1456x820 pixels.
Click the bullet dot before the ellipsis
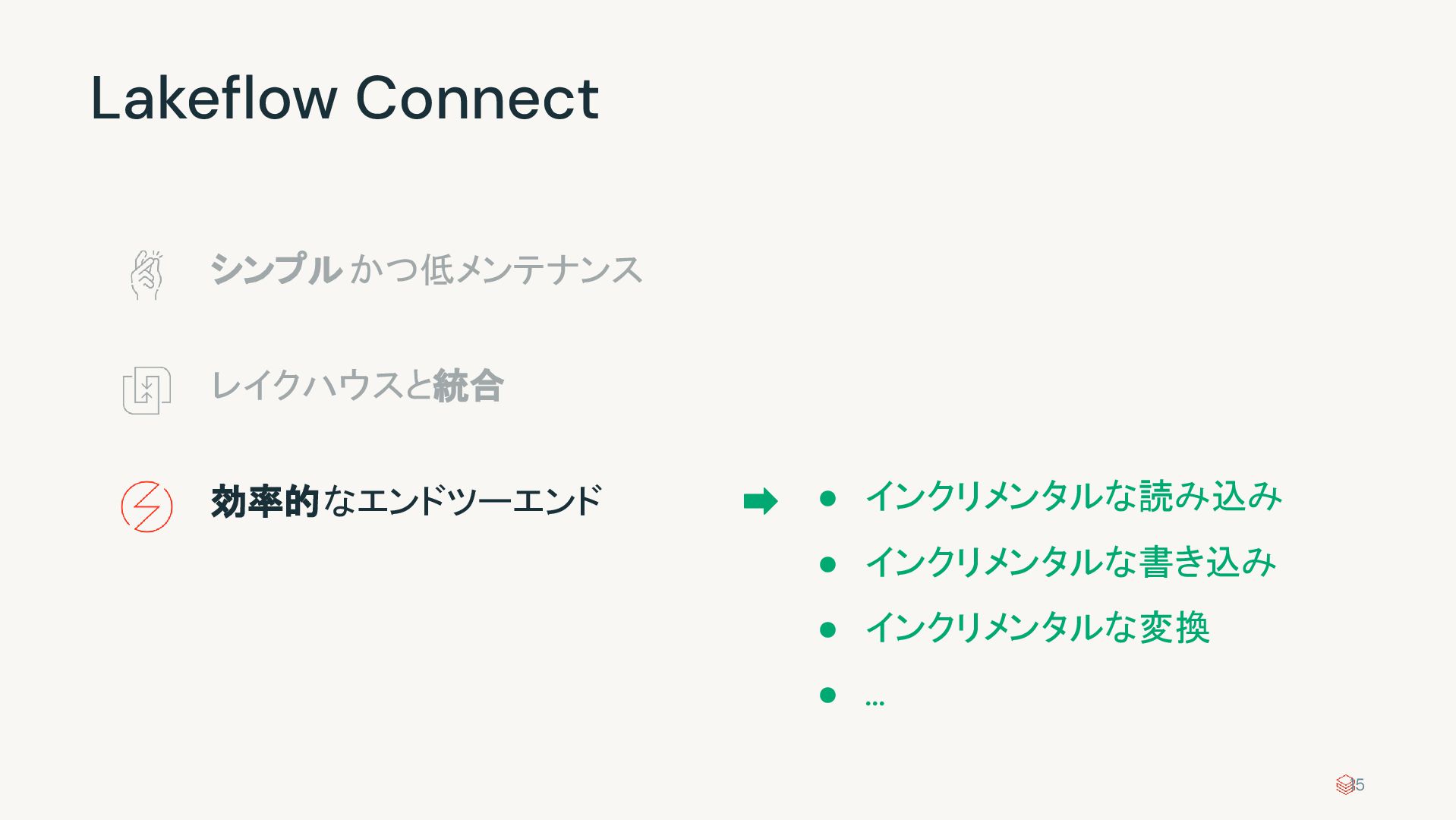[828, 695]
